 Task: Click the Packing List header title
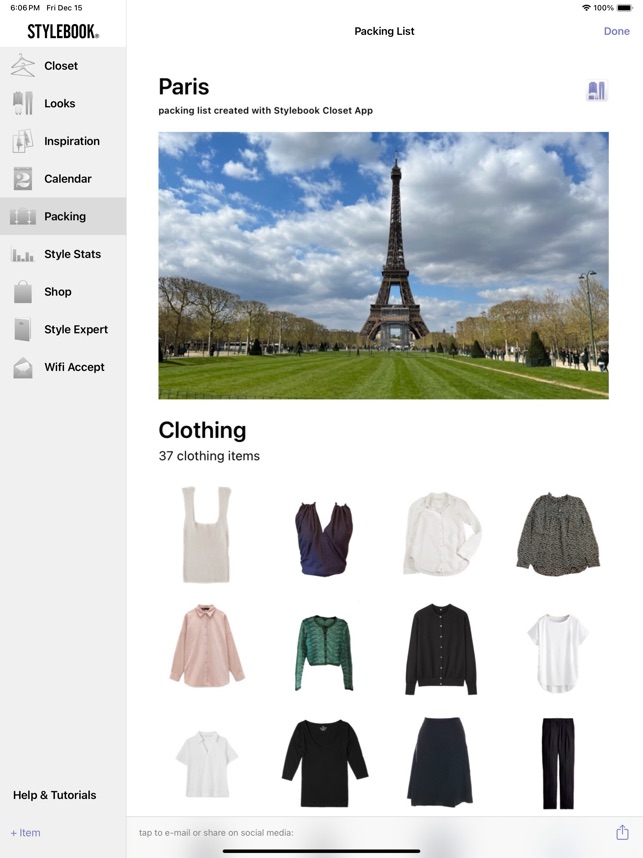click(x=384, y=31)
